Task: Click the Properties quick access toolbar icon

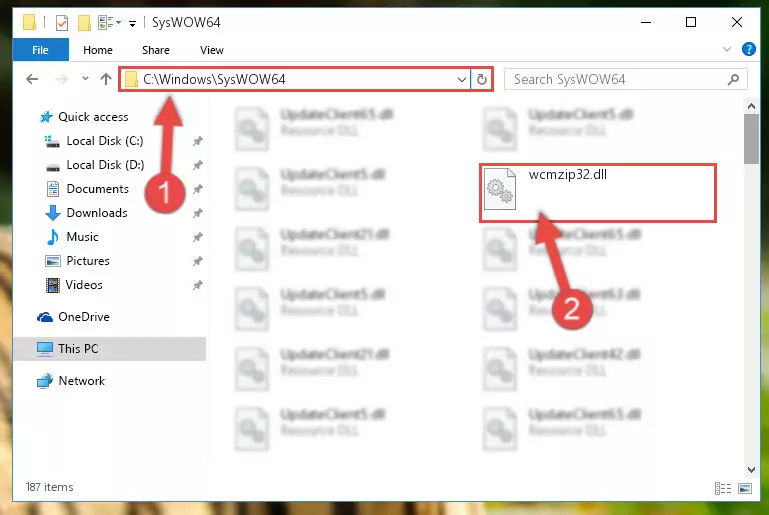Action: coord(62,23)
